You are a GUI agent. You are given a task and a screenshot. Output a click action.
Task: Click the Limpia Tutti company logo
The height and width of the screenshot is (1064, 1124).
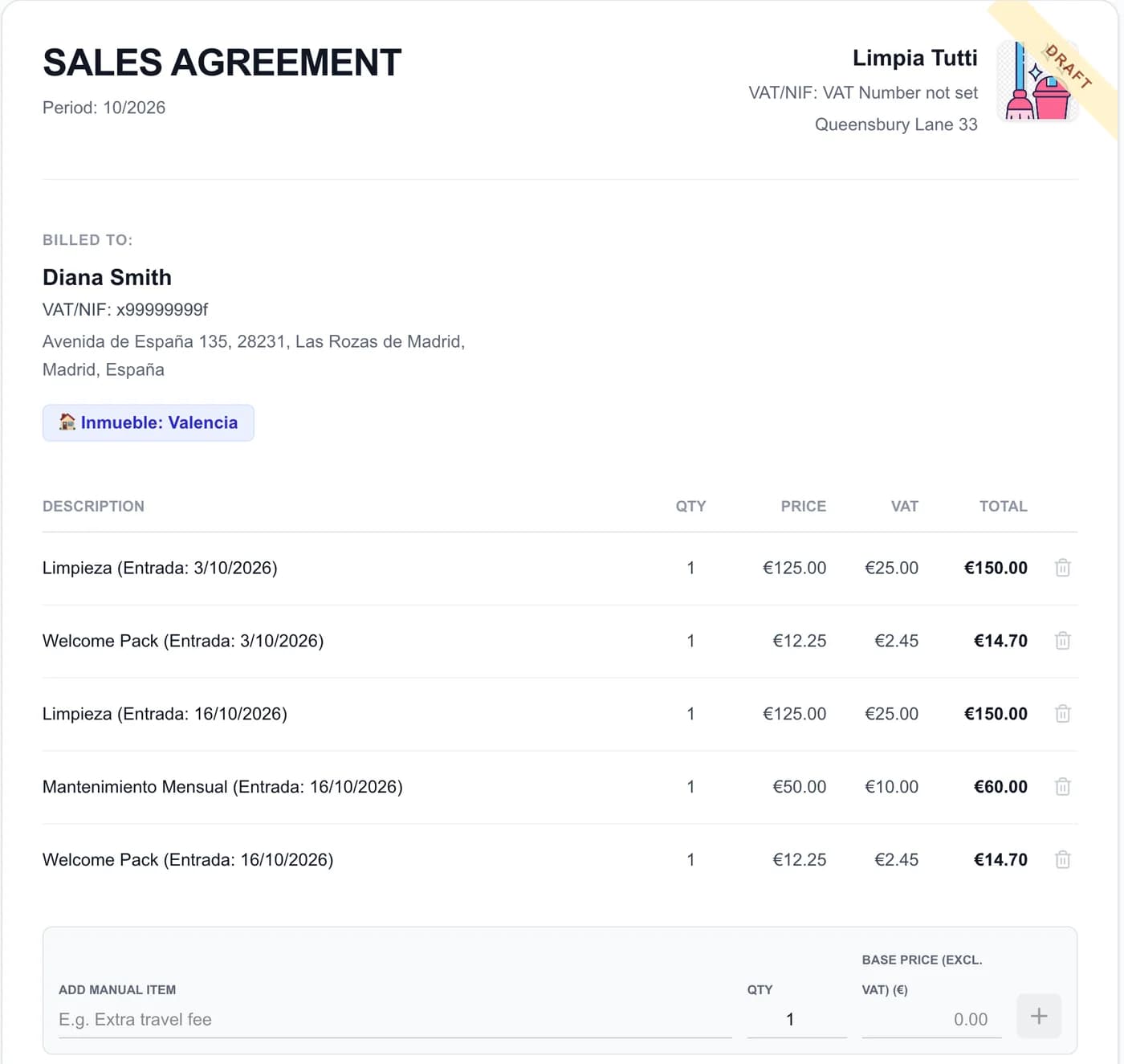click(x=1037, y=81)
